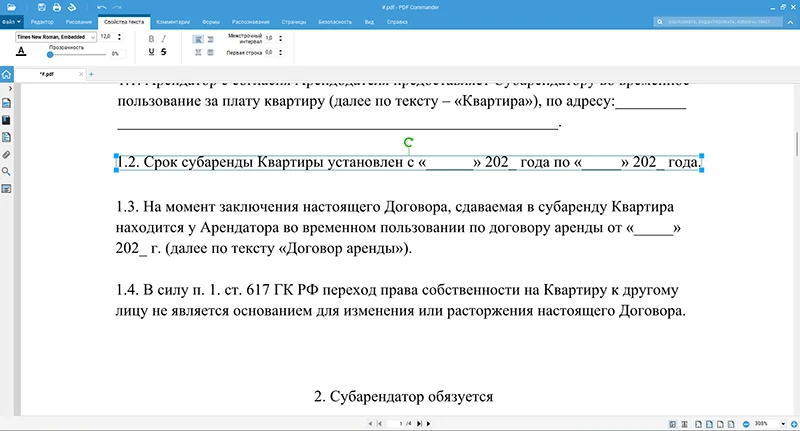Viewport: 800px width, 431px height.
Task: Select the Свойства текста tab
Action: tap(124, 22)
